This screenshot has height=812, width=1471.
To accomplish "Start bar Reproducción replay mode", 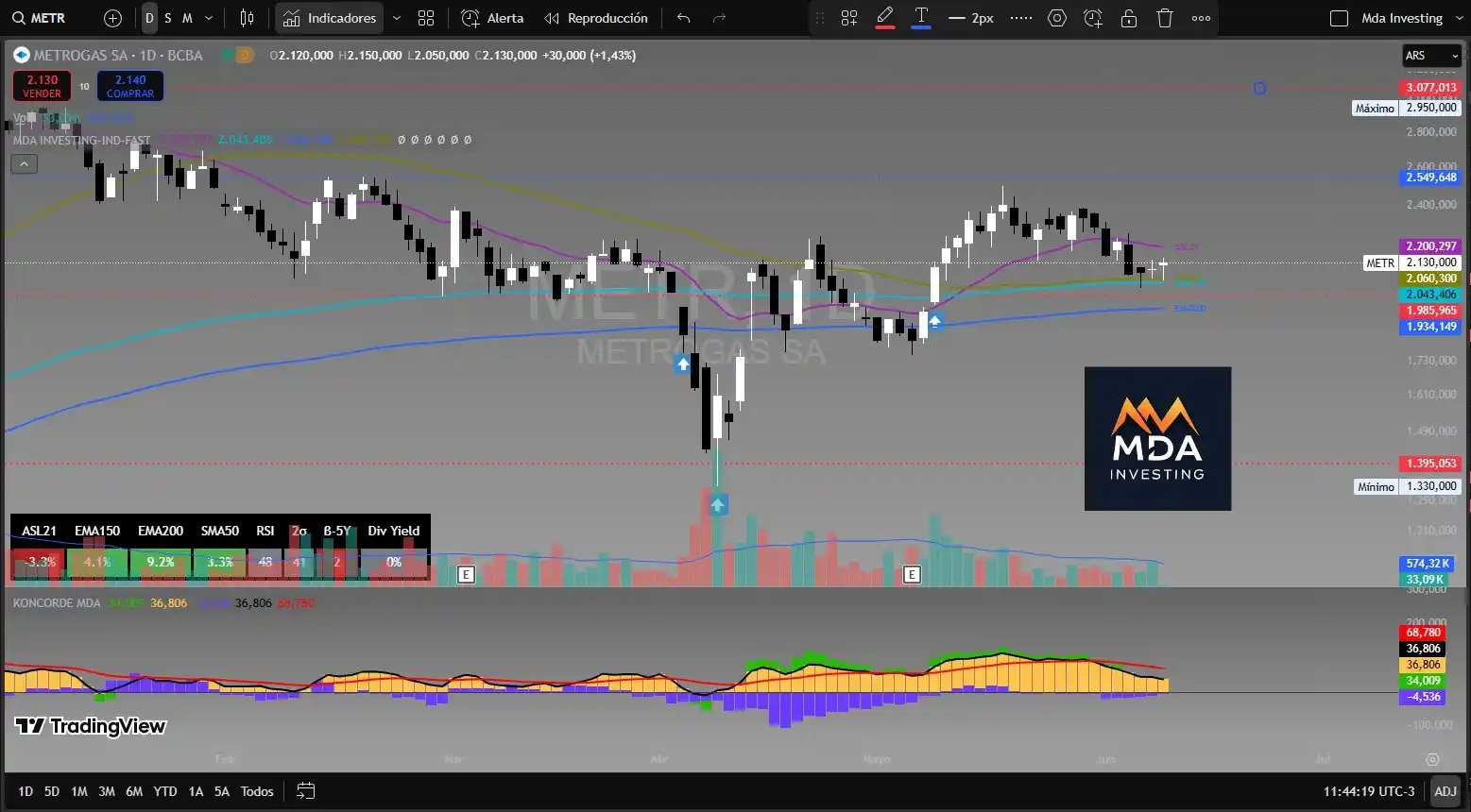I will pos(596,18).
